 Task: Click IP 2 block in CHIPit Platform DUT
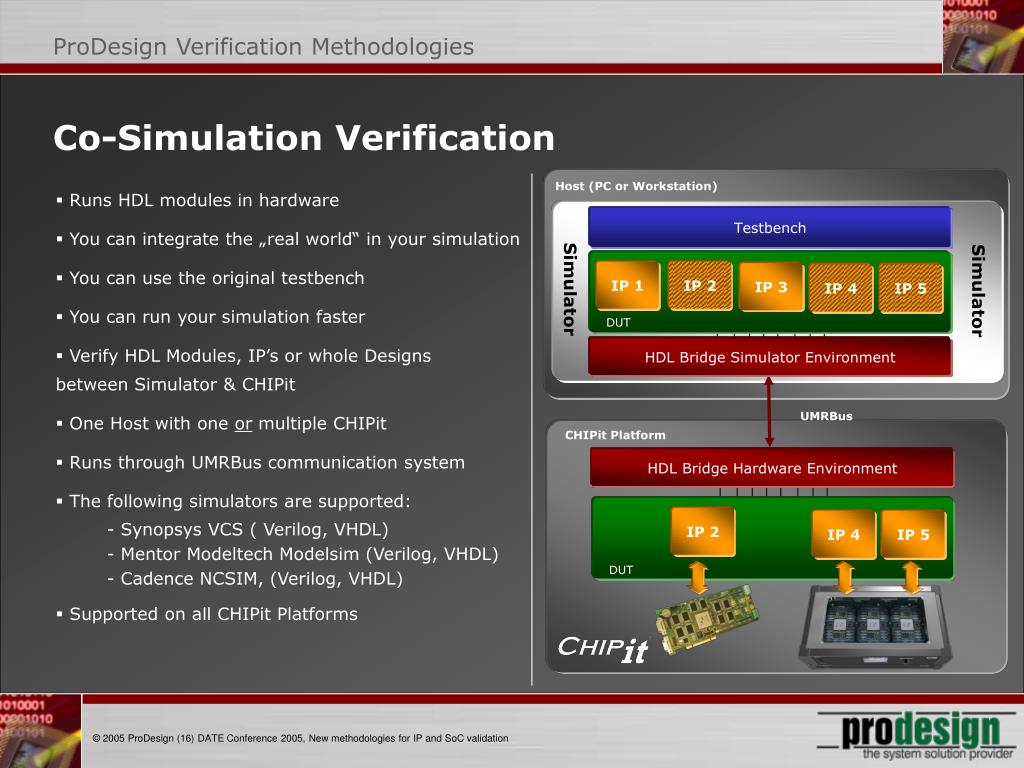pyautogui.click(x=703, y=532)
